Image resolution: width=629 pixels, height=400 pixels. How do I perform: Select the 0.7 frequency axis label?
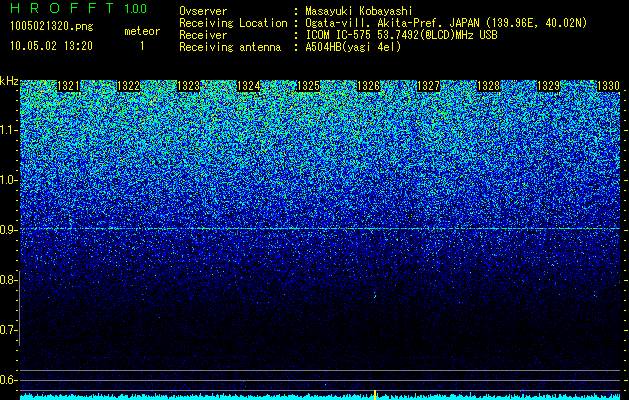[8, 330]
